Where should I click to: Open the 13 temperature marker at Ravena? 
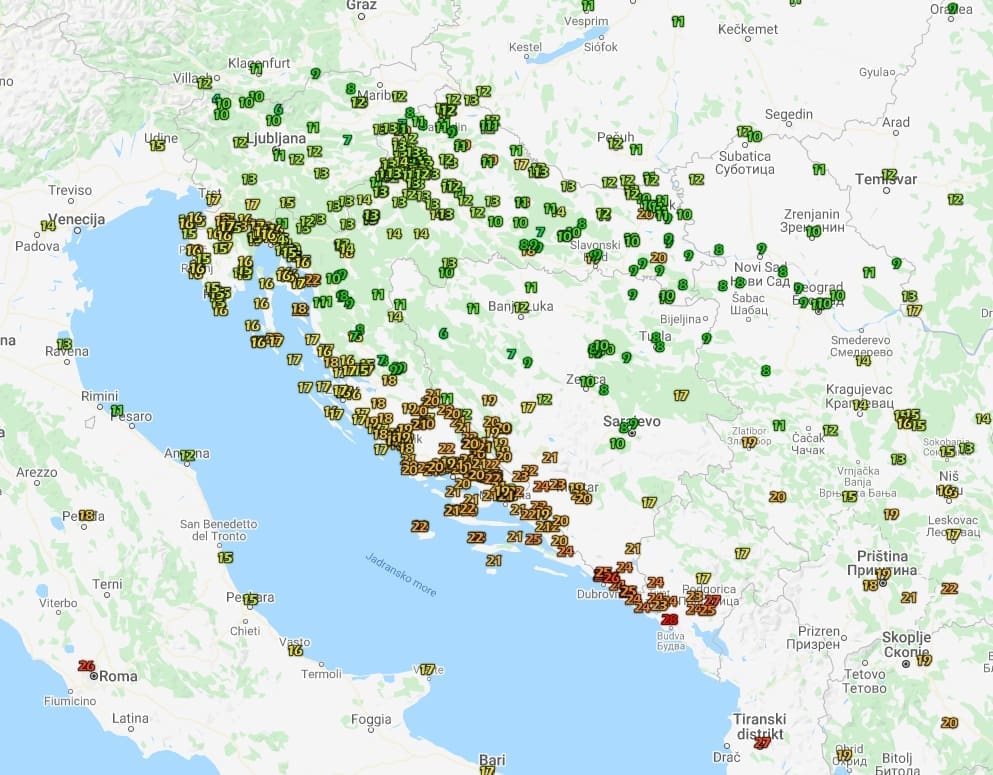64,343
